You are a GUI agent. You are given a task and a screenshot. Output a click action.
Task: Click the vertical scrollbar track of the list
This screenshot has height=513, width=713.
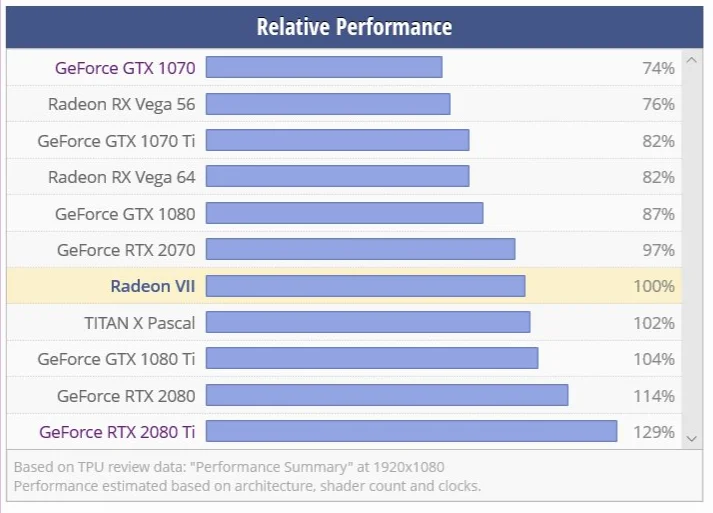(x=692, y=249)
